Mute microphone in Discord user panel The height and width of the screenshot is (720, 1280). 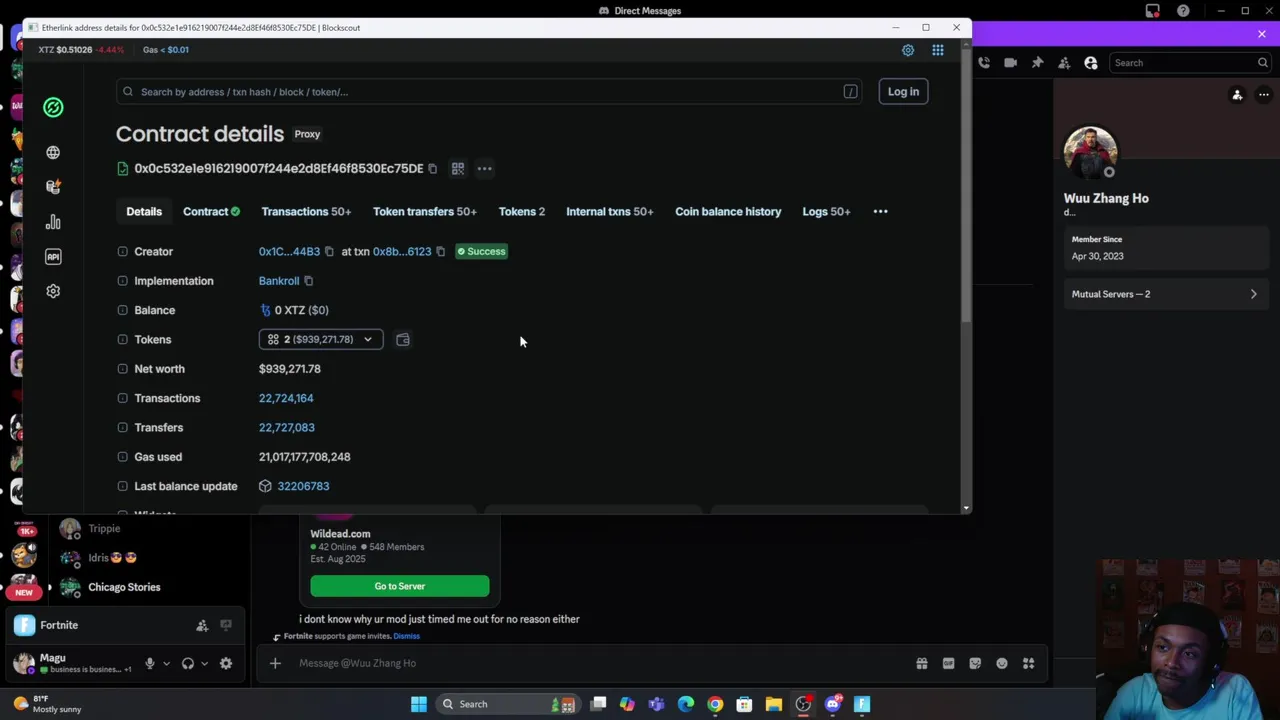tap(150, 663)
